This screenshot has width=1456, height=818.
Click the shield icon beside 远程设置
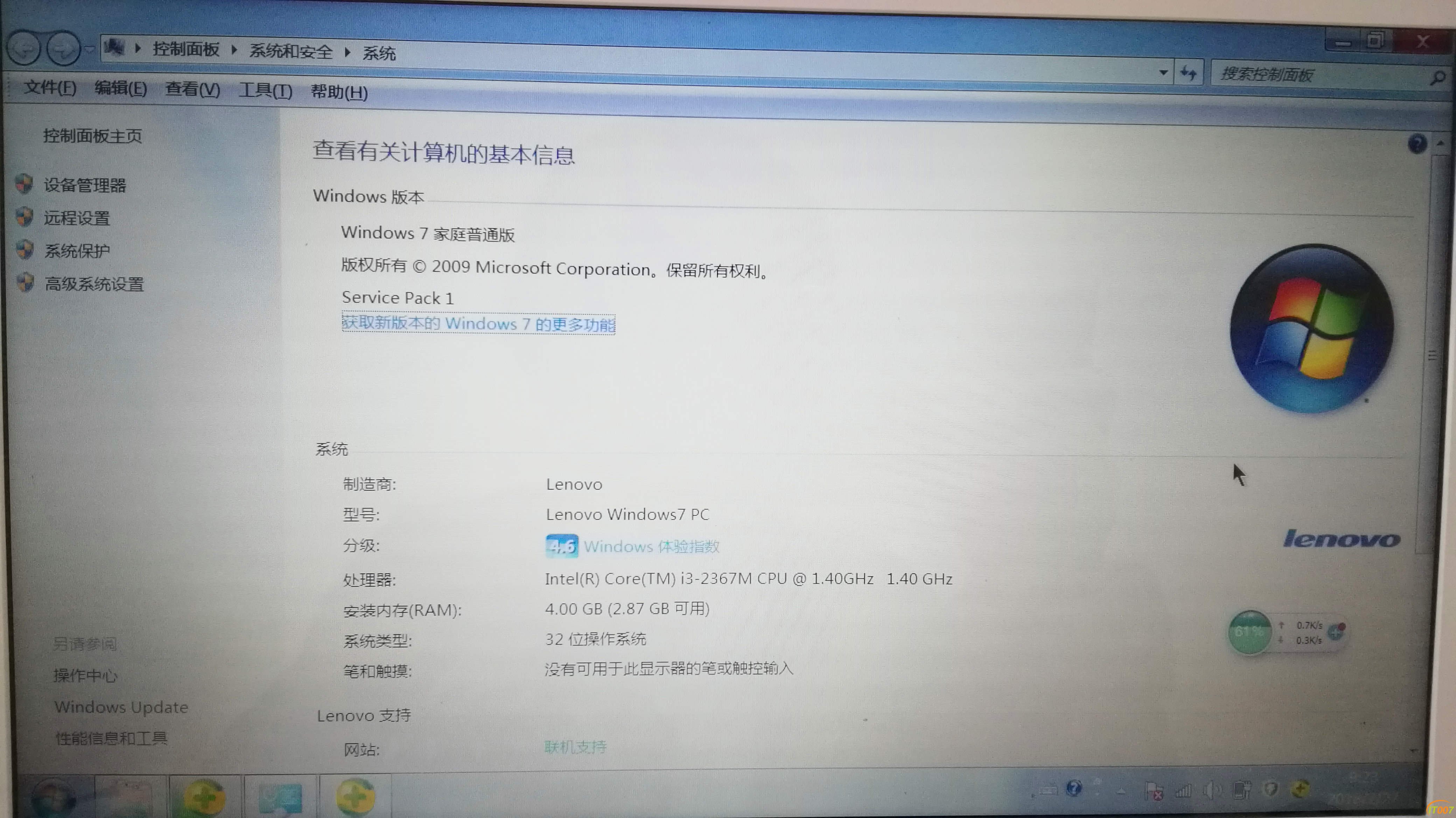(x=25, y=216)
